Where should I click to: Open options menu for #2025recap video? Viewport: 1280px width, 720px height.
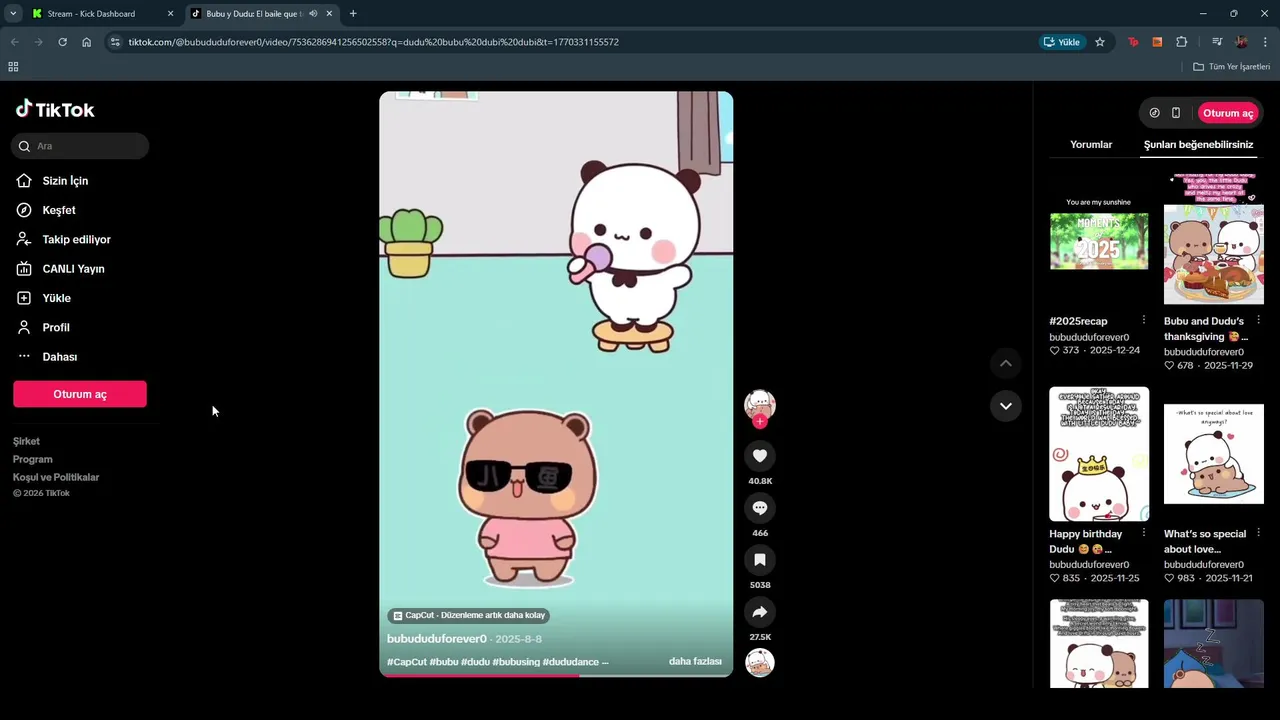point(1144,321)
